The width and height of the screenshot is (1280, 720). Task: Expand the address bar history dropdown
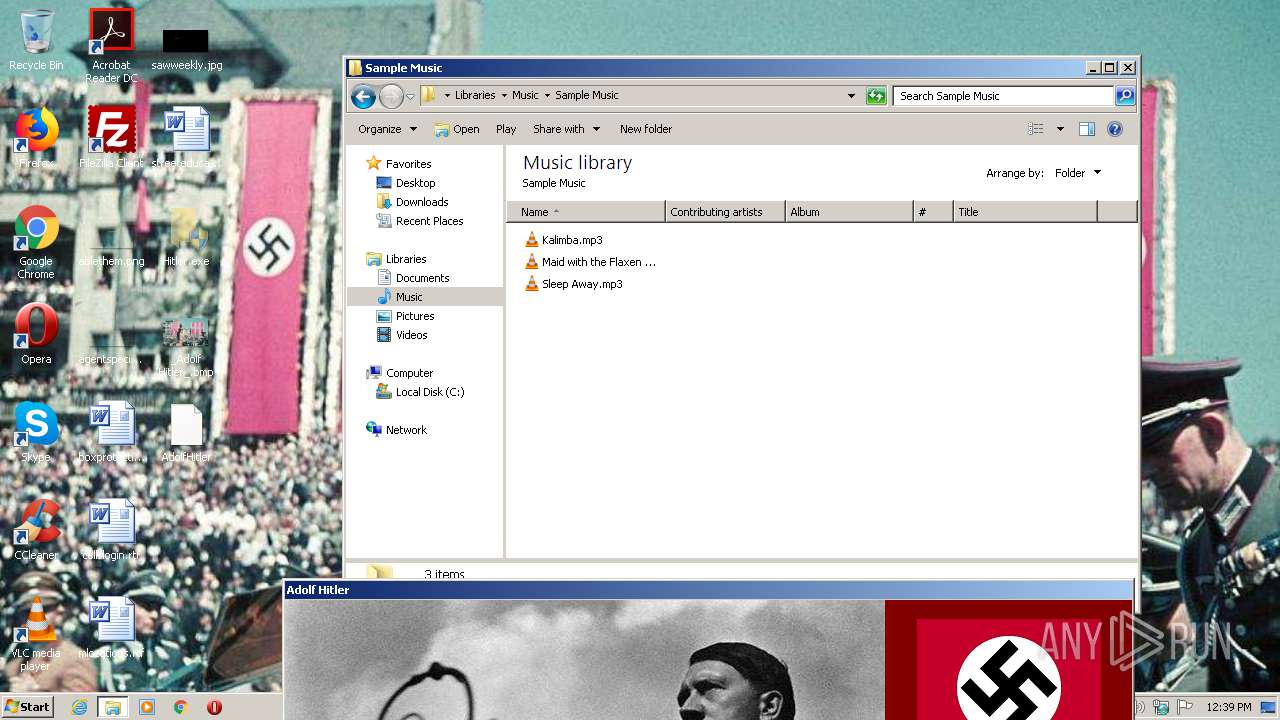(851, 96)
